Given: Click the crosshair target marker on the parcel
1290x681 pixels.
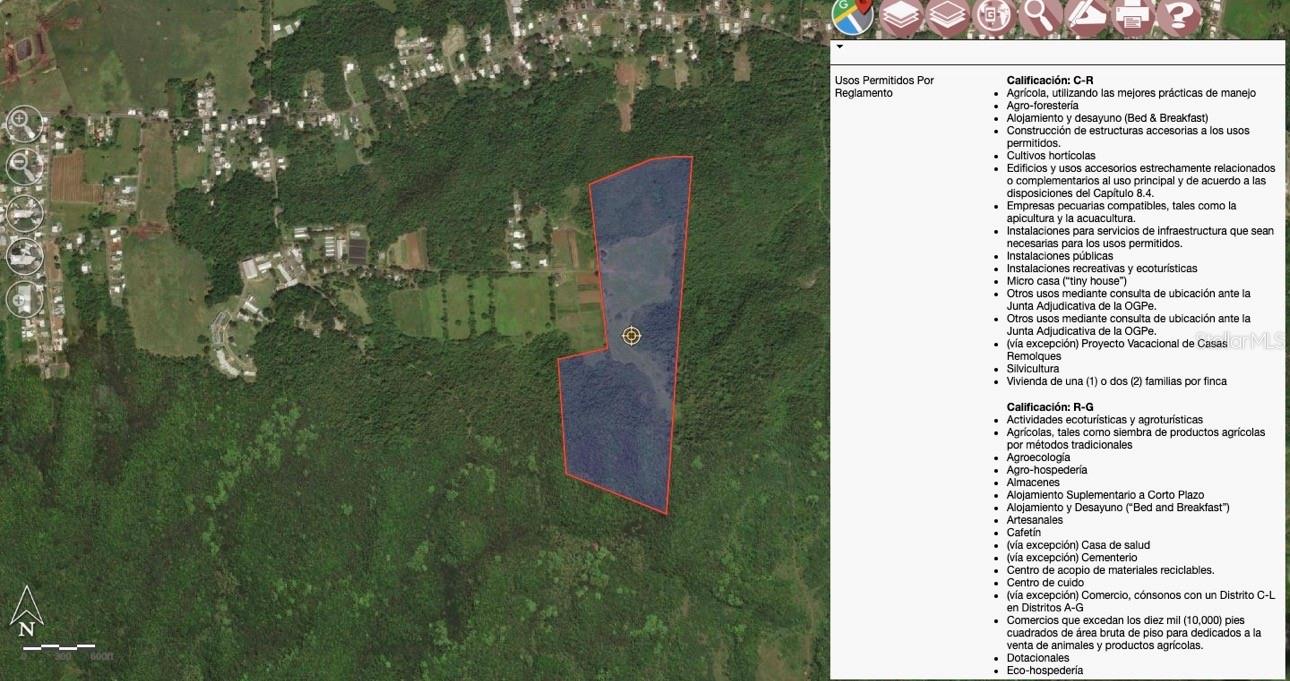Looking at the screenshot, I should (x=631, y=336).
